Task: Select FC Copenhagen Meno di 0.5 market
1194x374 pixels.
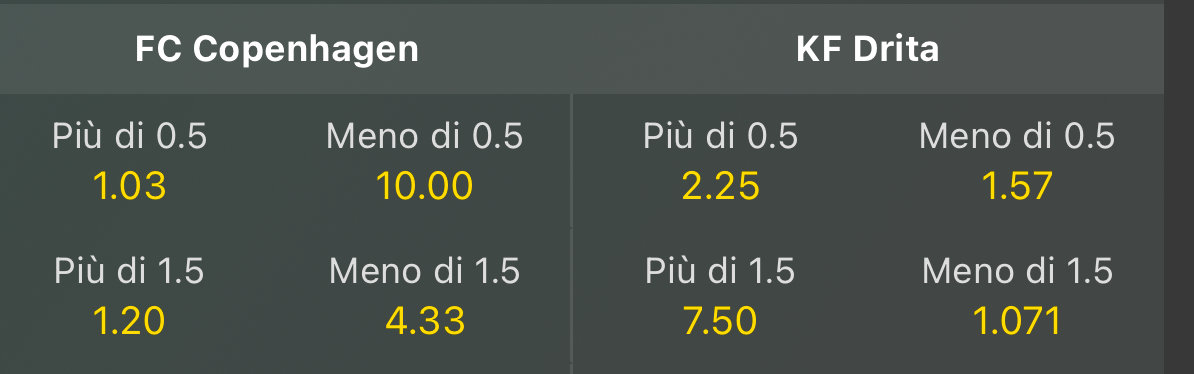Action: [424, 161]
